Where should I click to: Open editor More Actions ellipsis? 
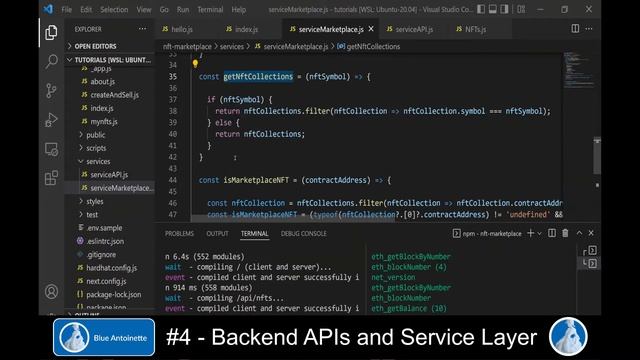coord(589,29)
